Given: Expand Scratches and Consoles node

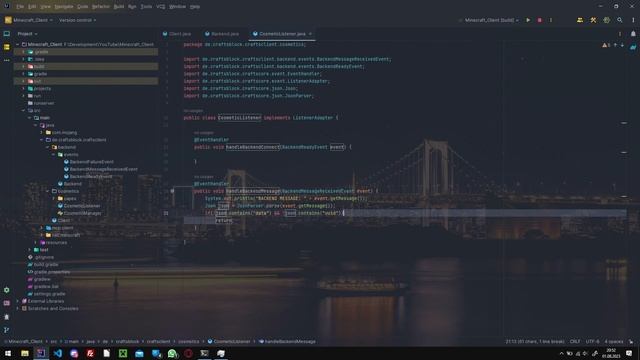Looking at the screenshot, I should click(x=17, y=308).
